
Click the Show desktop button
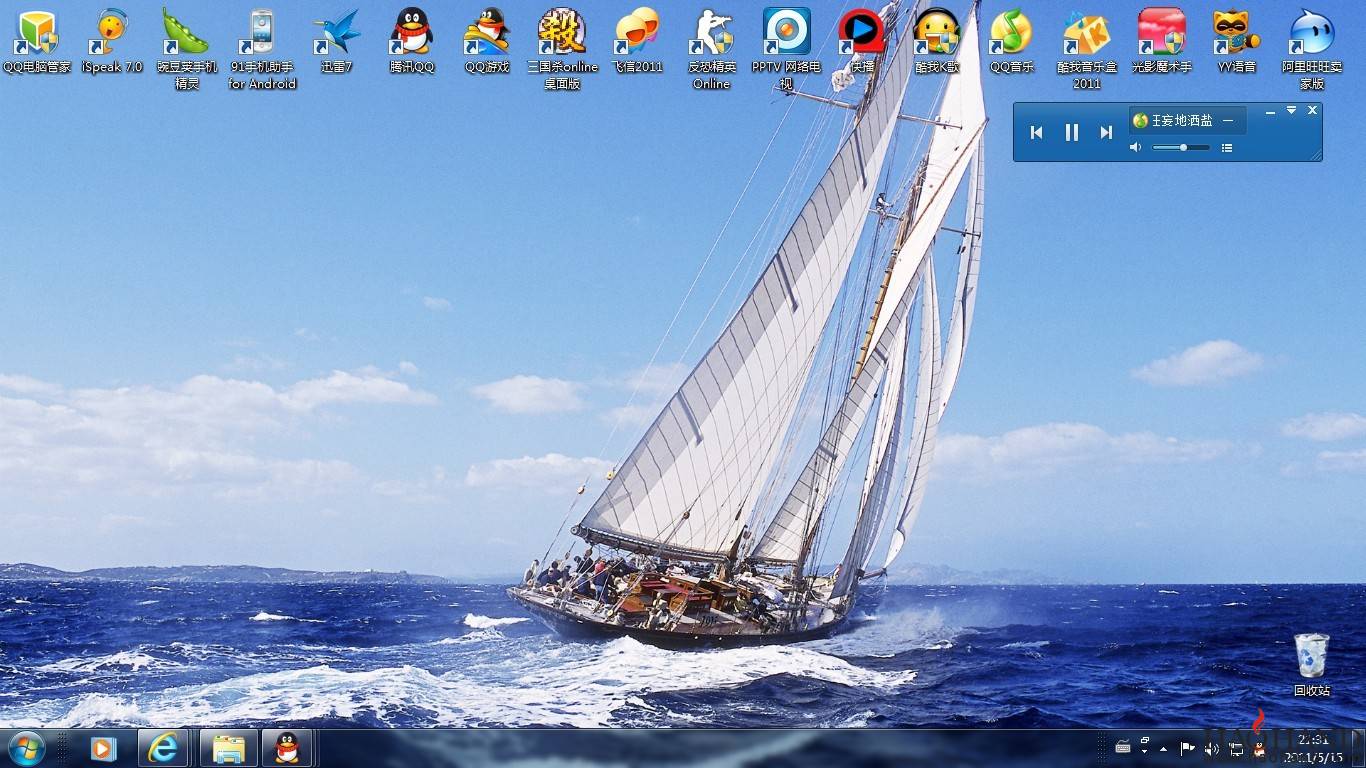(1358, 748)
